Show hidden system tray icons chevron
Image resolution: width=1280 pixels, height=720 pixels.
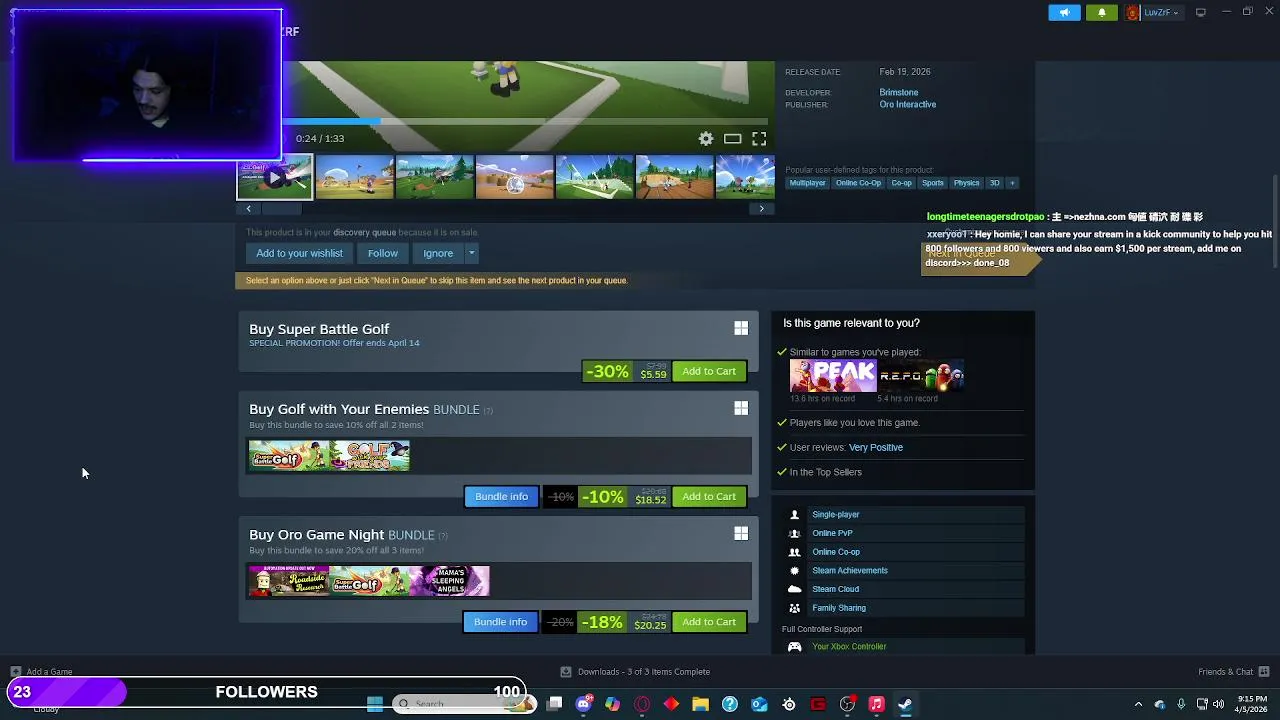pyautogui.click(x=1138, y=704)
